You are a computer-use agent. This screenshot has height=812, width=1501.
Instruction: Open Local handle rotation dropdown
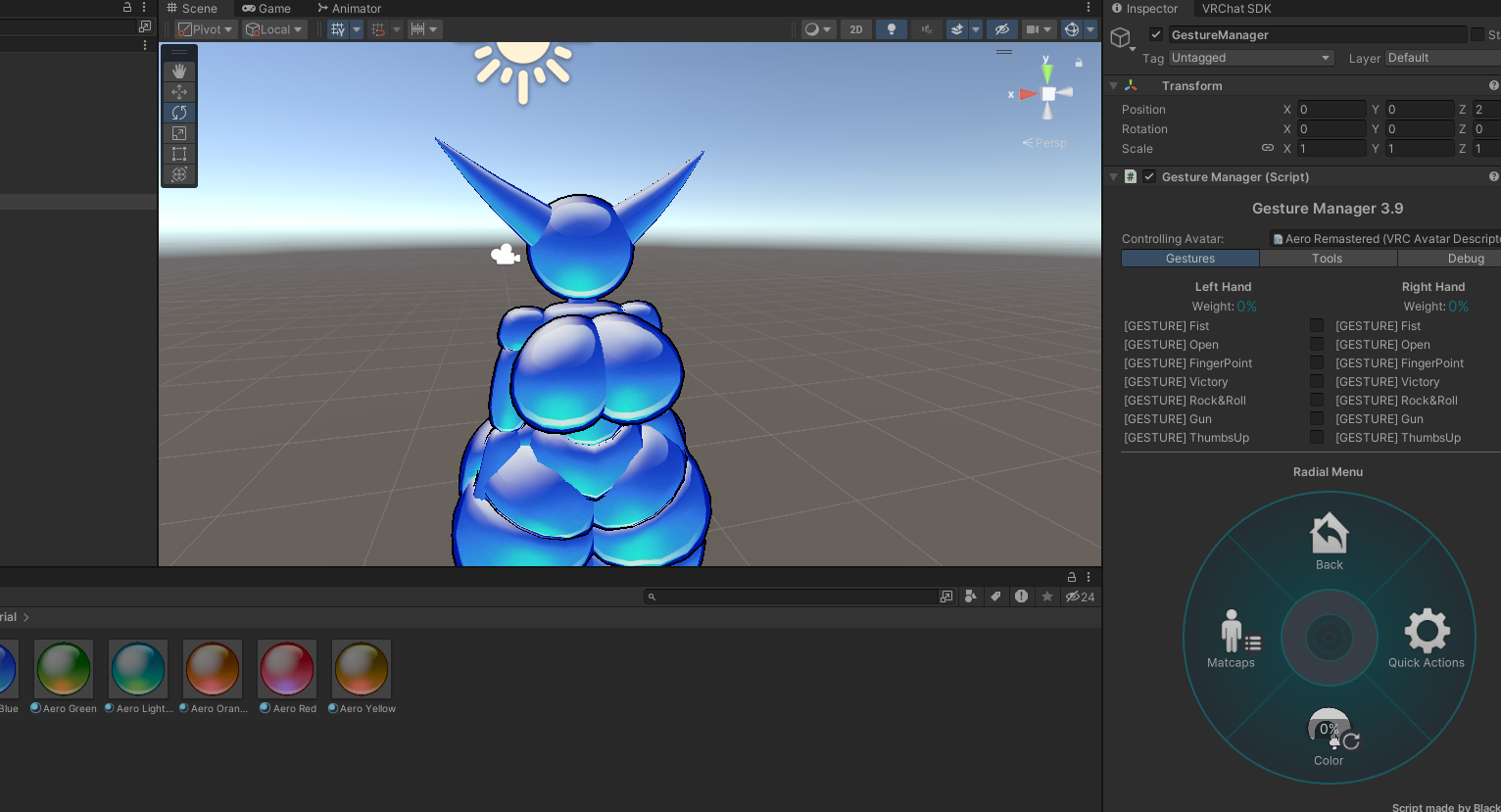click(x=274, y=29)
